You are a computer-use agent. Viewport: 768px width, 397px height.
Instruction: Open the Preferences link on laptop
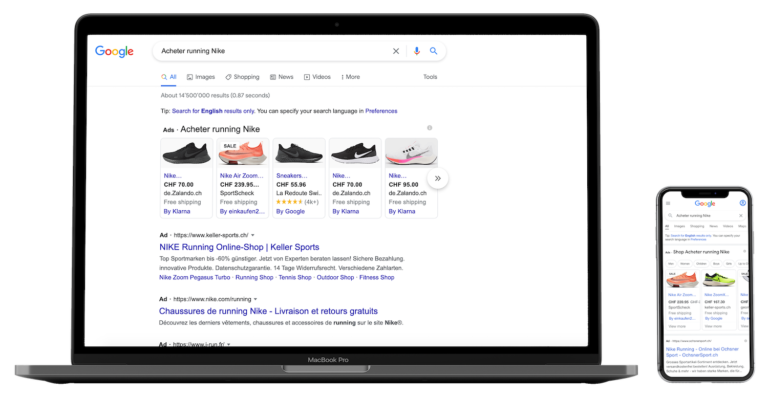[381, 111]
